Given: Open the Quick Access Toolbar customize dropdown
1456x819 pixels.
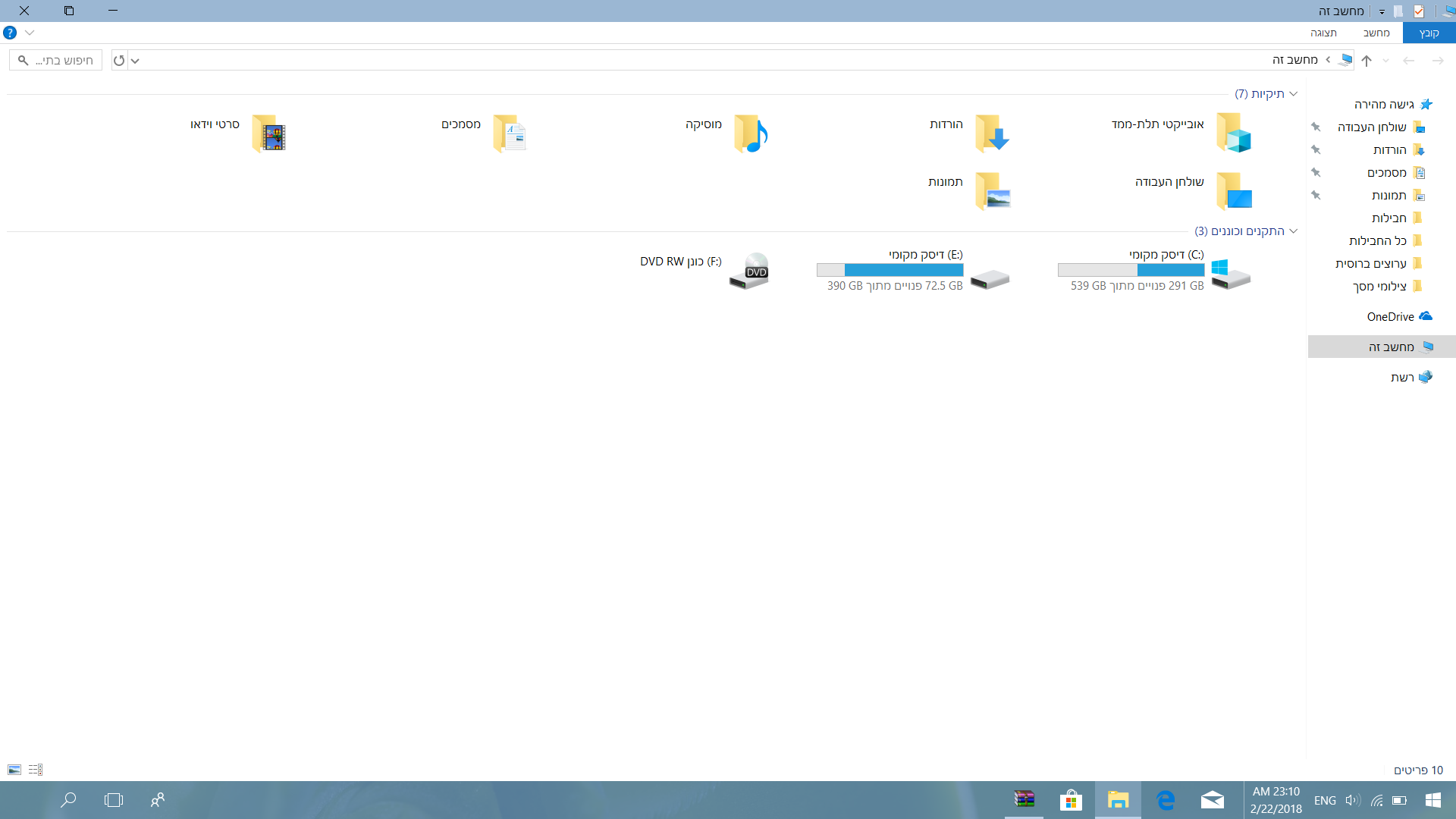Looking at the screenshot, I should [x=1382, y=11].
